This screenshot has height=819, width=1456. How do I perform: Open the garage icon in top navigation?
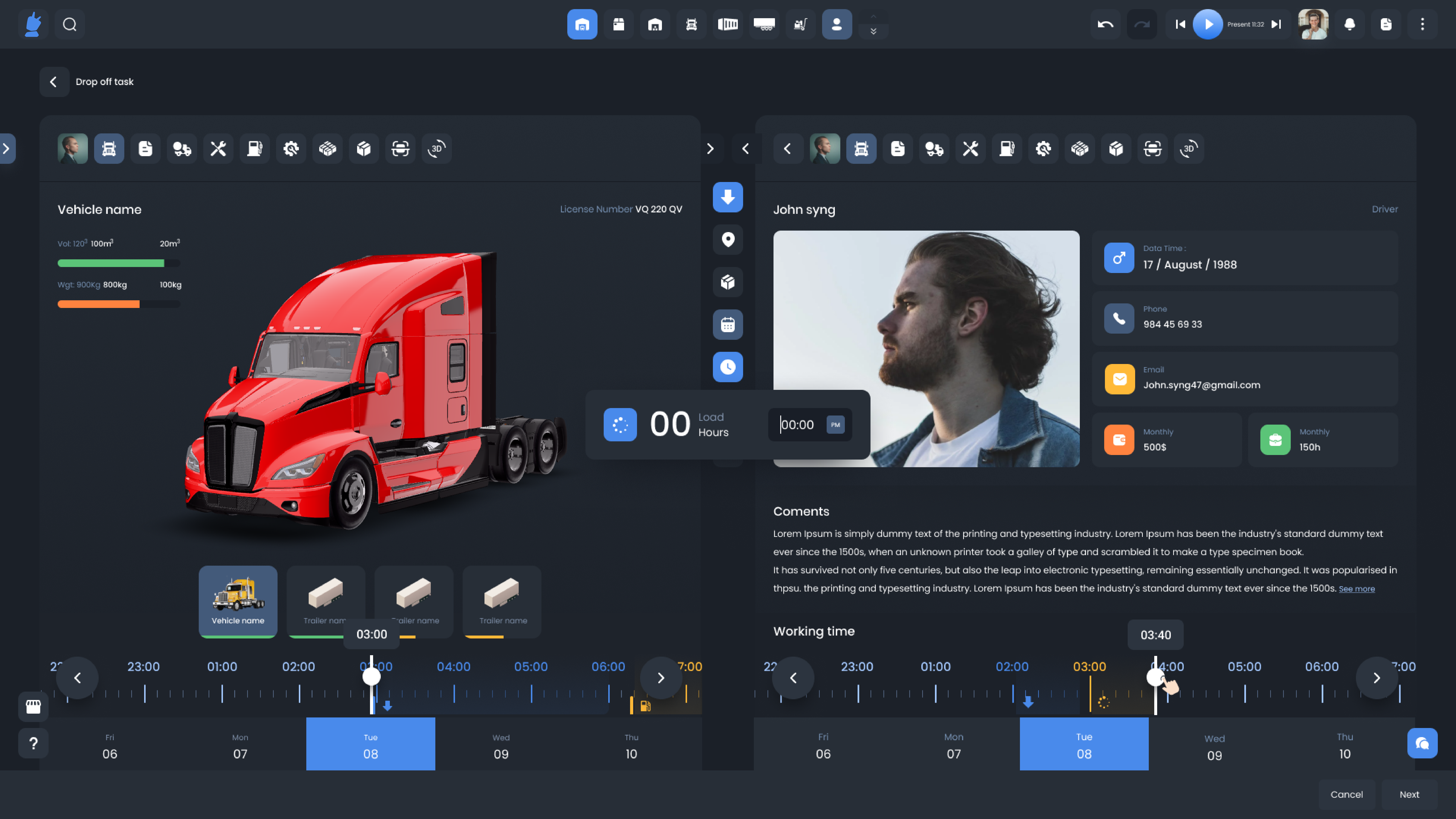(x=655, y=24)
